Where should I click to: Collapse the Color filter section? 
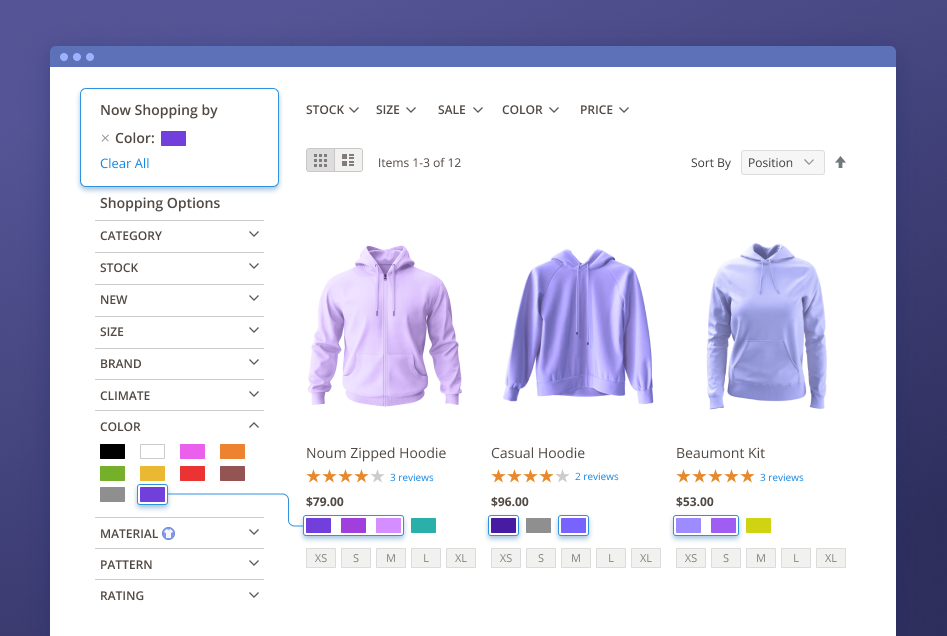(x=253, y=426)
